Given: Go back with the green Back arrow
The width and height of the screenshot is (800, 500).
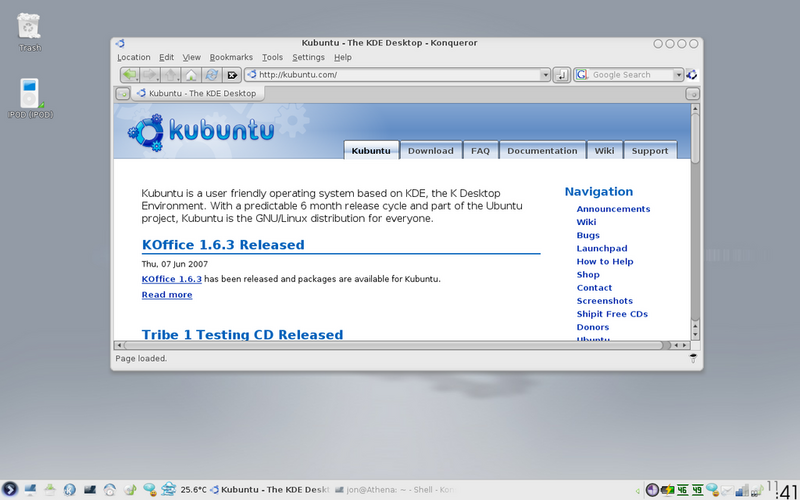Looking at the screenshot, I should click(130, 75).
